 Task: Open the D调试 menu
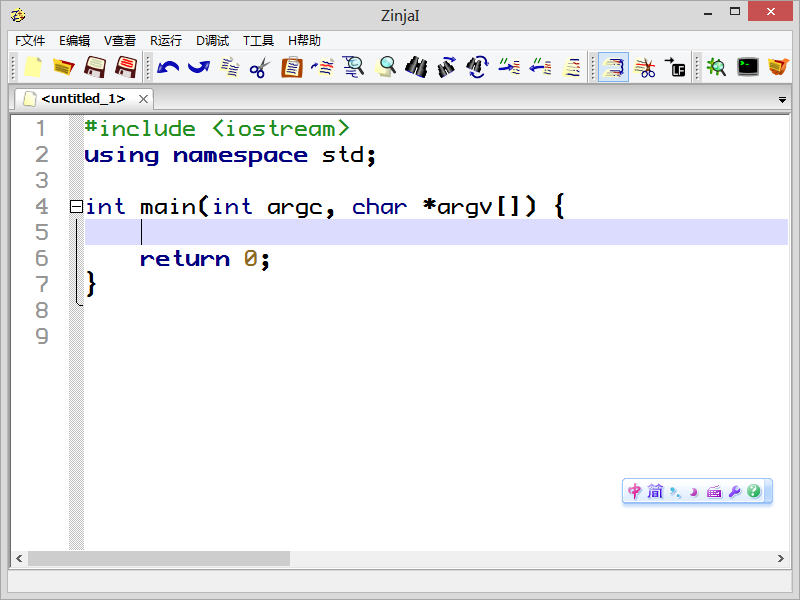coord(212,40)
